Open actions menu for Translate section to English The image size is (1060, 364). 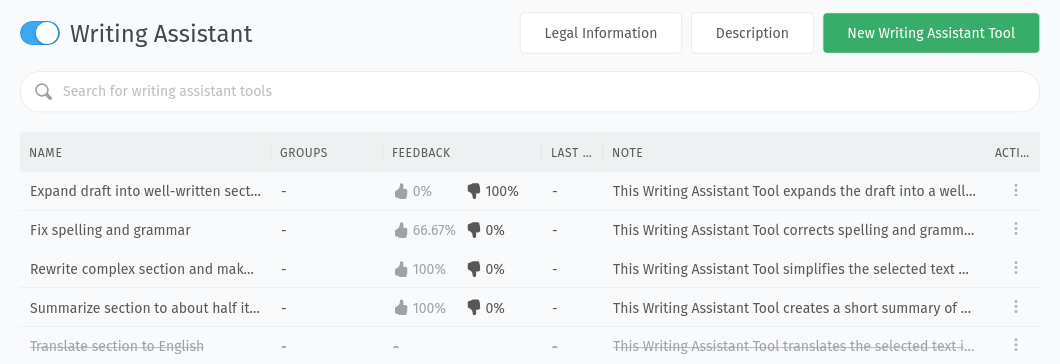pos(1015,346)
